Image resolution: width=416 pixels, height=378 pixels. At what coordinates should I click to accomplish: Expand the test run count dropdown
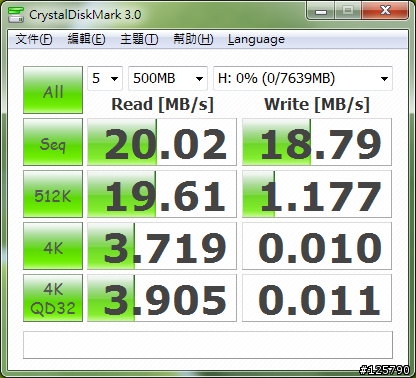(x=105, y=78)
